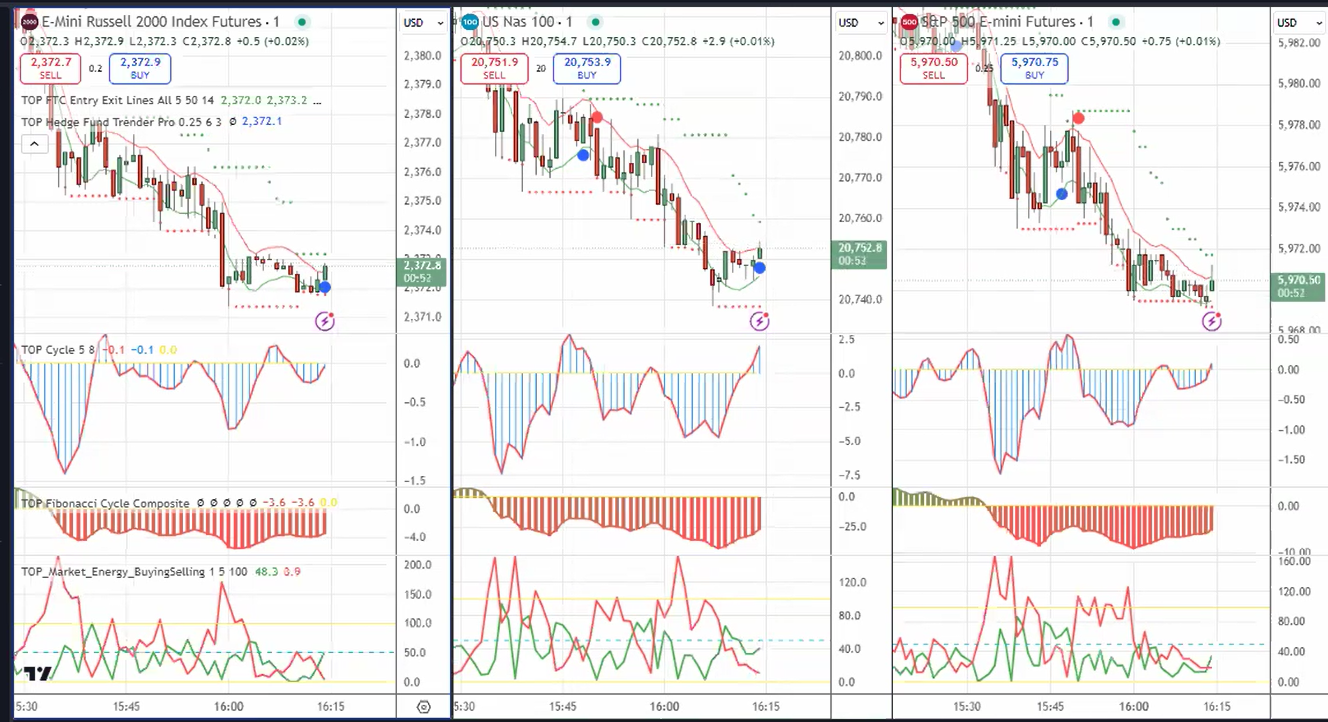
Task: Click the 2,372.1 value in Trender Pro legend
Action: (263, 122)
